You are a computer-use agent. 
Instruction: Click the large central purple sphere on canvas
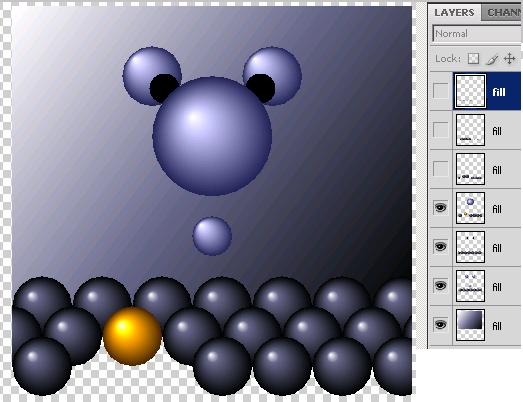(x=212, y=136)
